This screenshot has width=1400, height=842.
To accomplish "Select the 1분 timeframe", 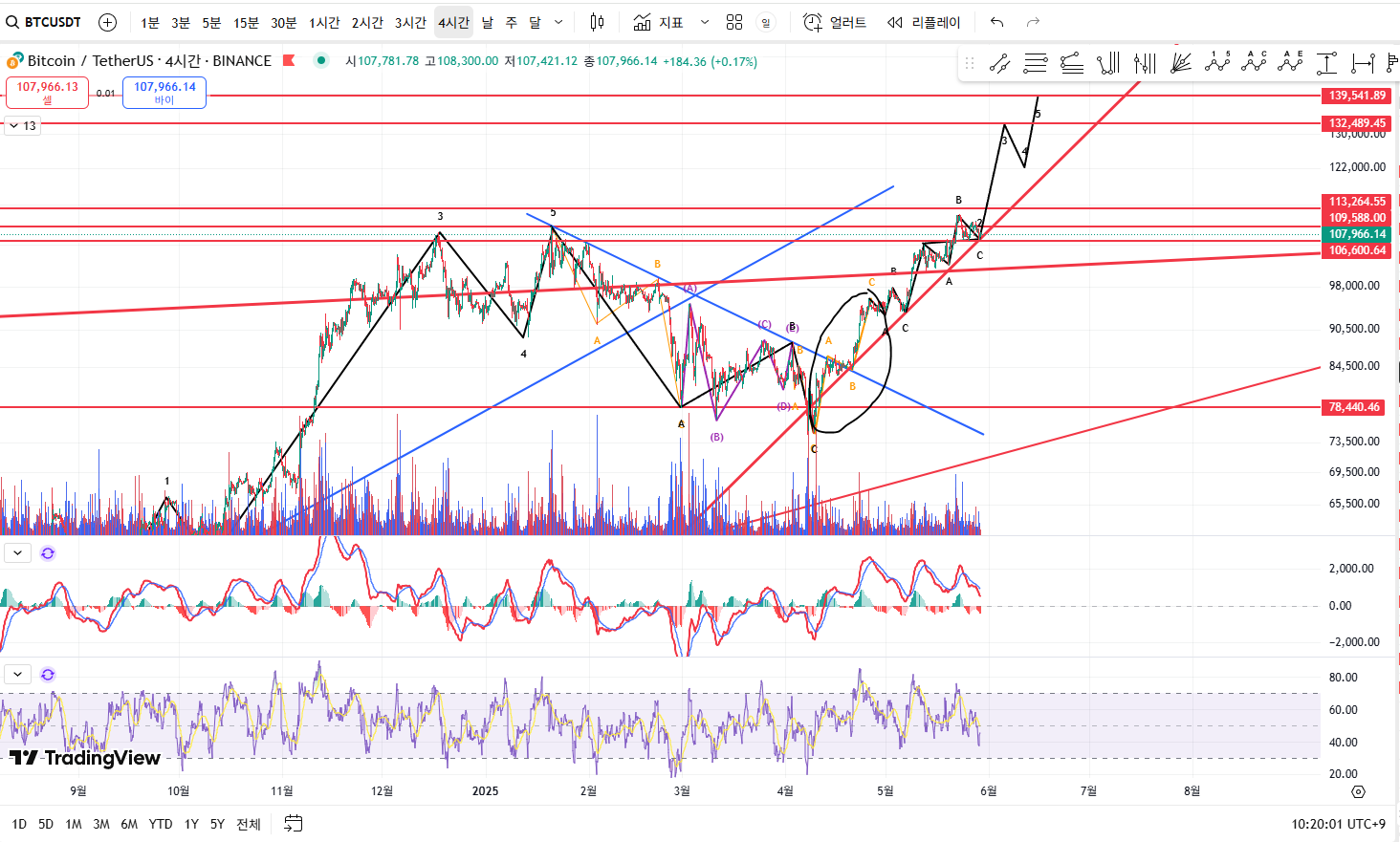I will coord(150,22).
